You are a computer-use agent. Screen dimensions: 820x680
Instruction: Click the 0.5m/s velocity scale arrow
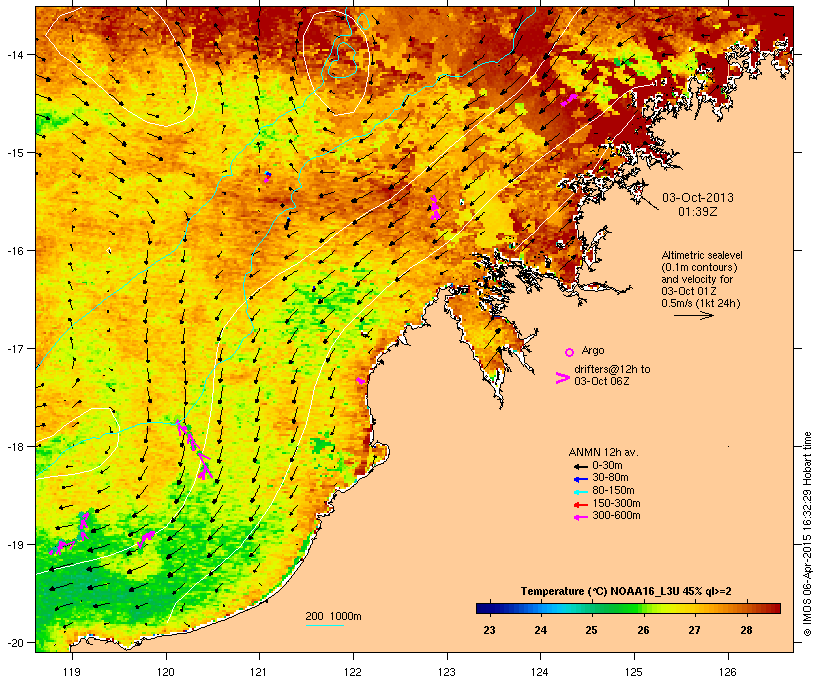[693, 315]
